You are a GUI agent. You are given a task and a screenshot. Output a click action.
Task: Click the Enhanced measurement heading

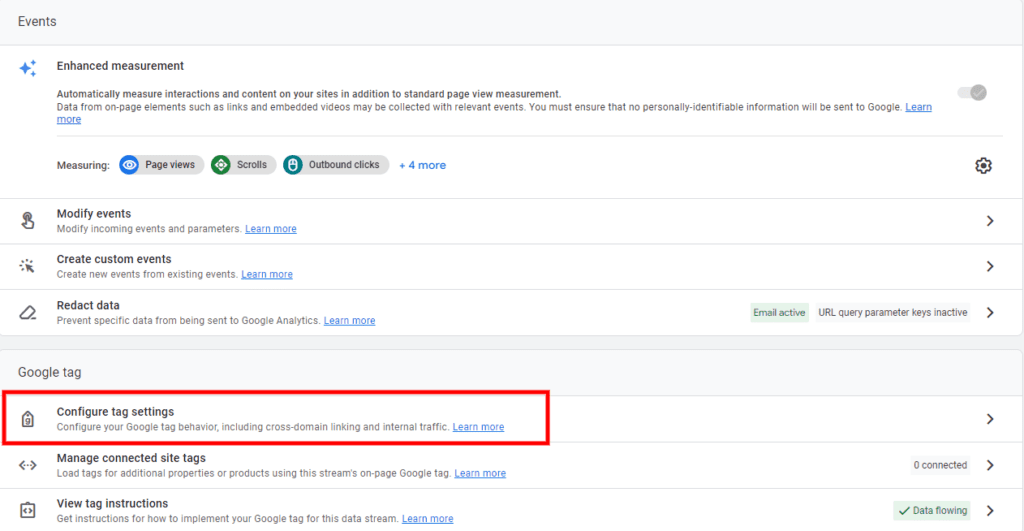click(120, 66)
